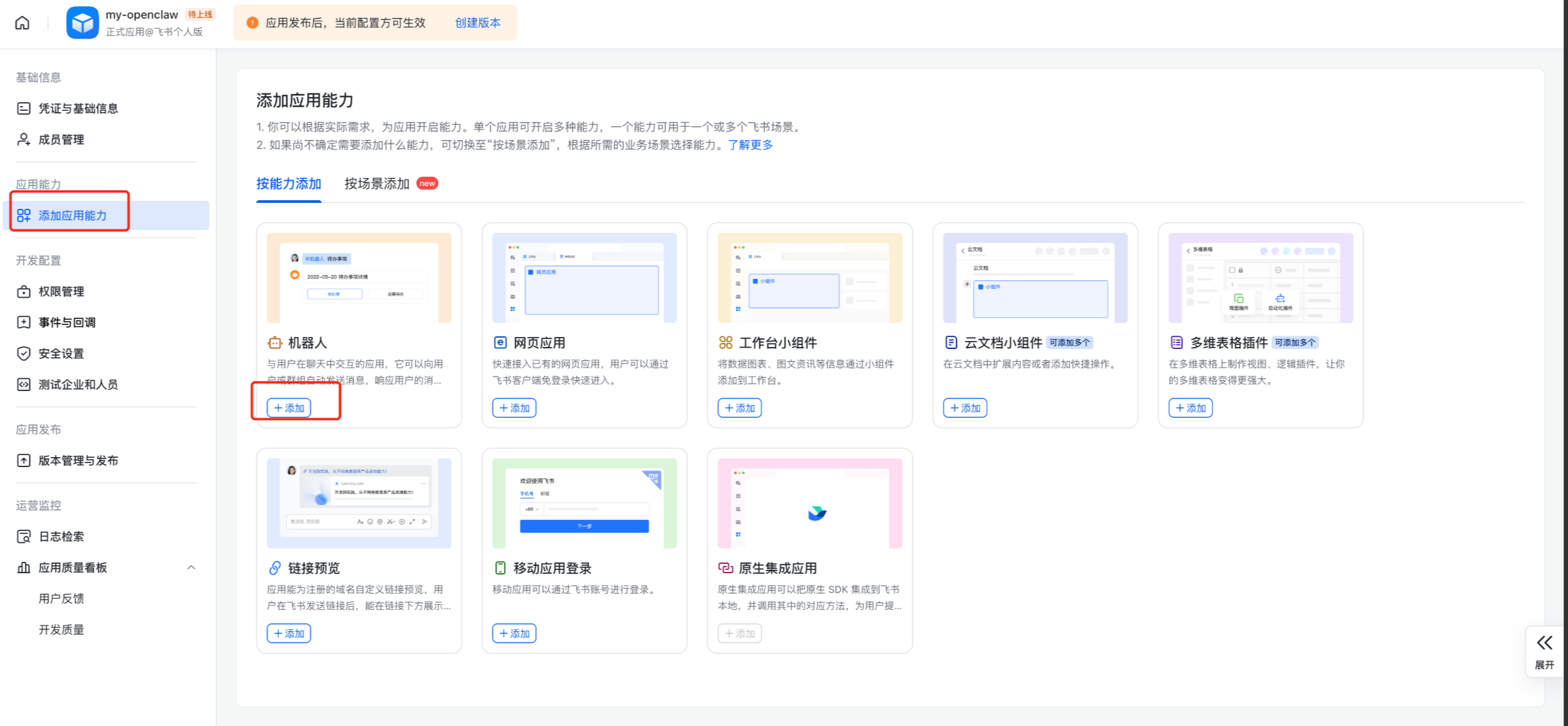Open 成员管理 member management
Image resolution: width=1568 pixels, height=726 pixels.
pyautogui.click(x=61, y=139)
